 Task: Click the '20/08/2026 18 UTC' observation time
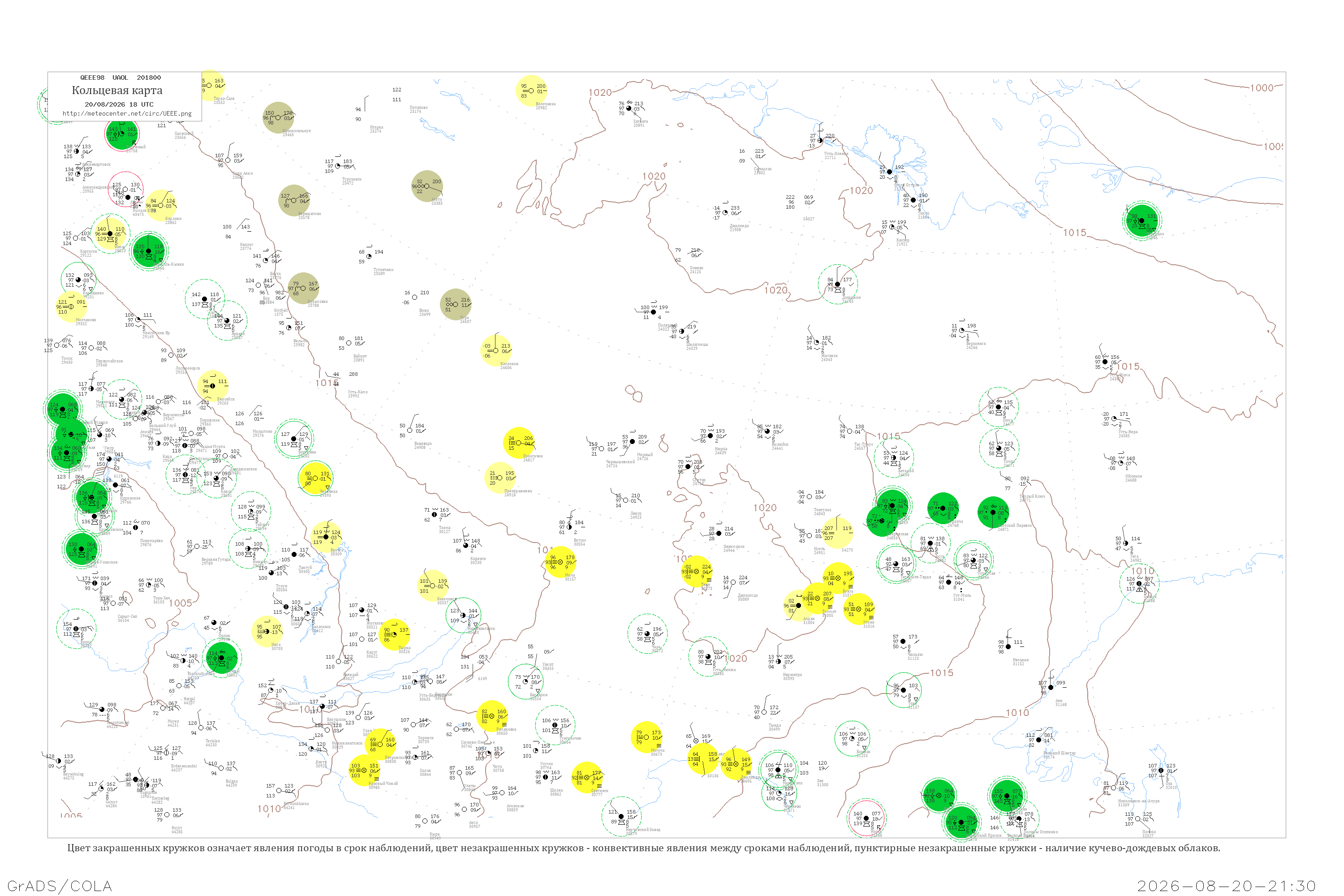coord(119,104)
